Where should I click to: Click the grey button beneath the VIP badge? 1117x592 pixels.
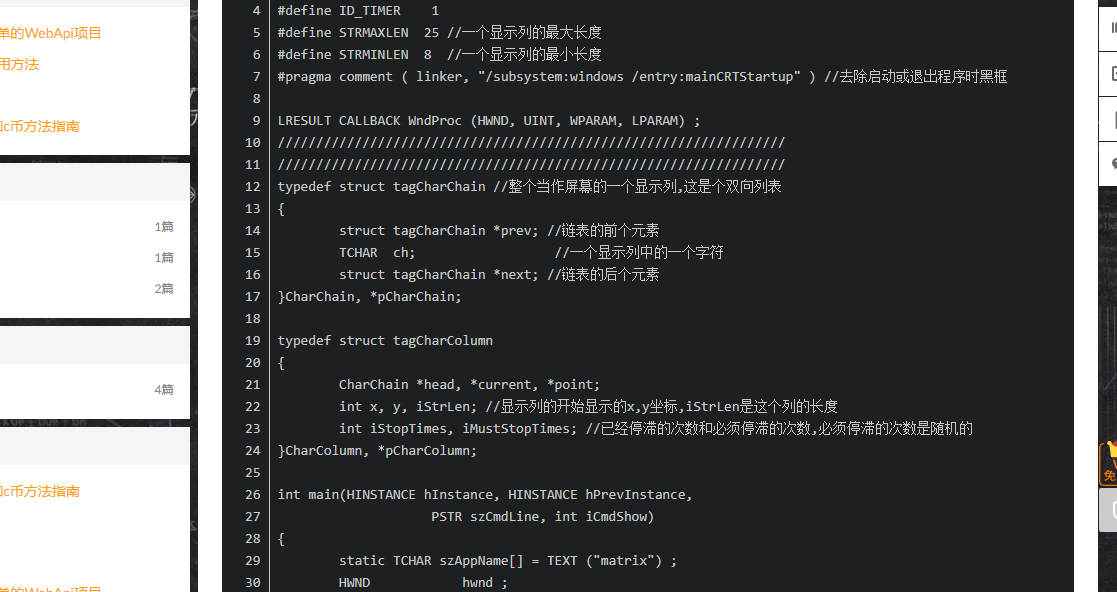pos(1108,509)
